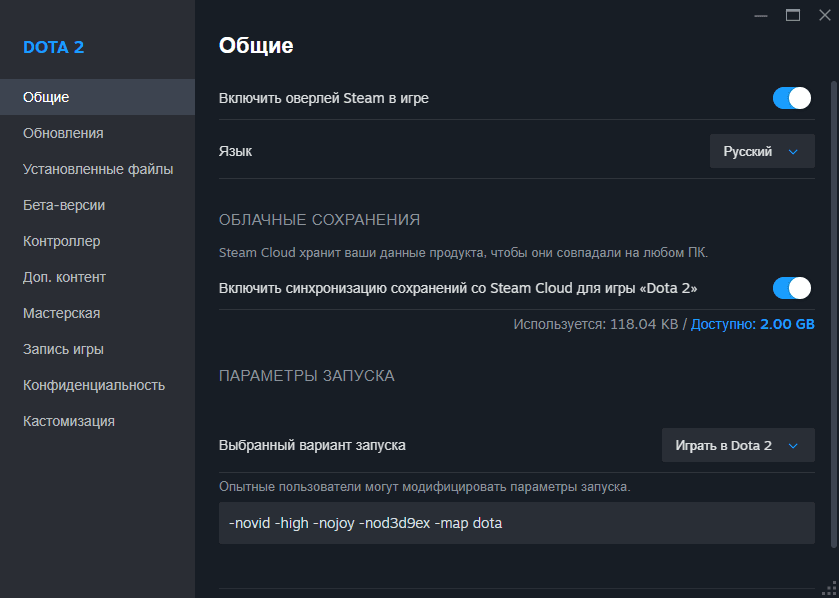Open the Контроллер settings page
The image size is (839, 598).
[56, 240]
